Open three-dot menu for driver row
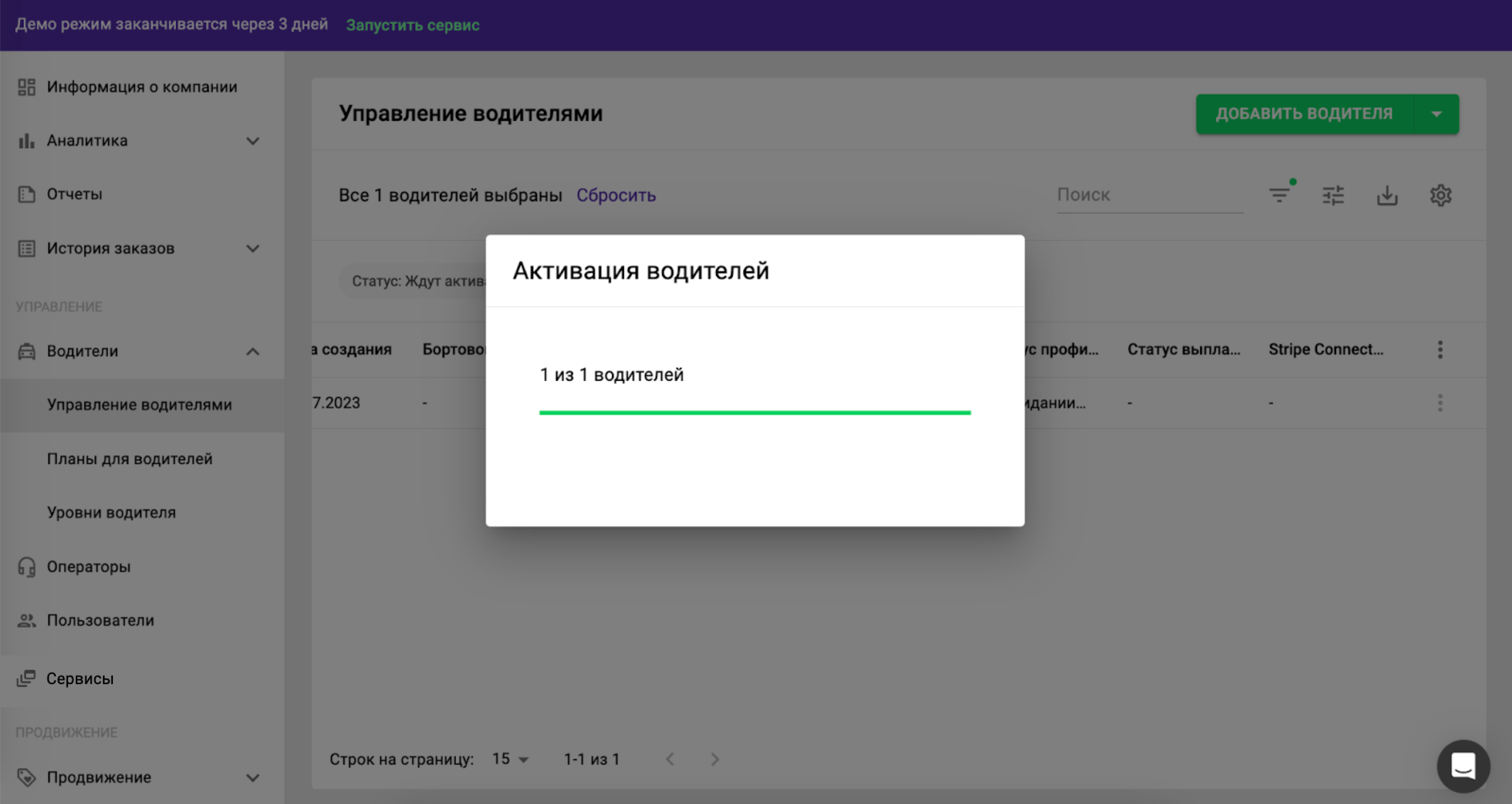Image resolution: width=1512 pixels, height=804 pixels. pos(1440,403)
